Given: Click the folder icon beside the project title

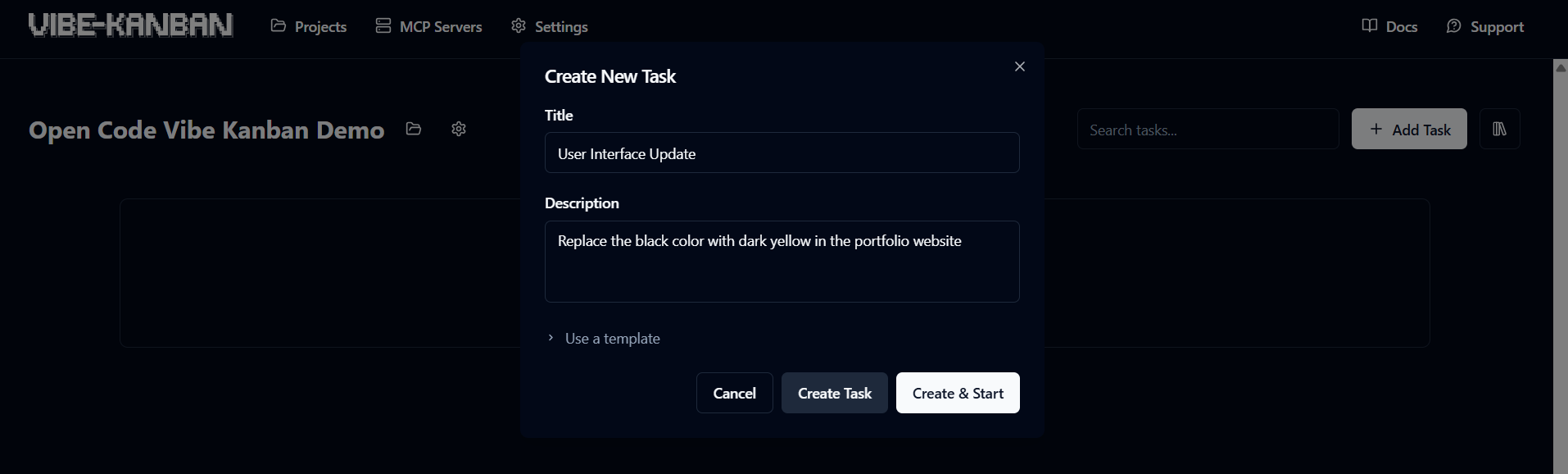Looking at the screenshot, I should (x=414, y=129).
